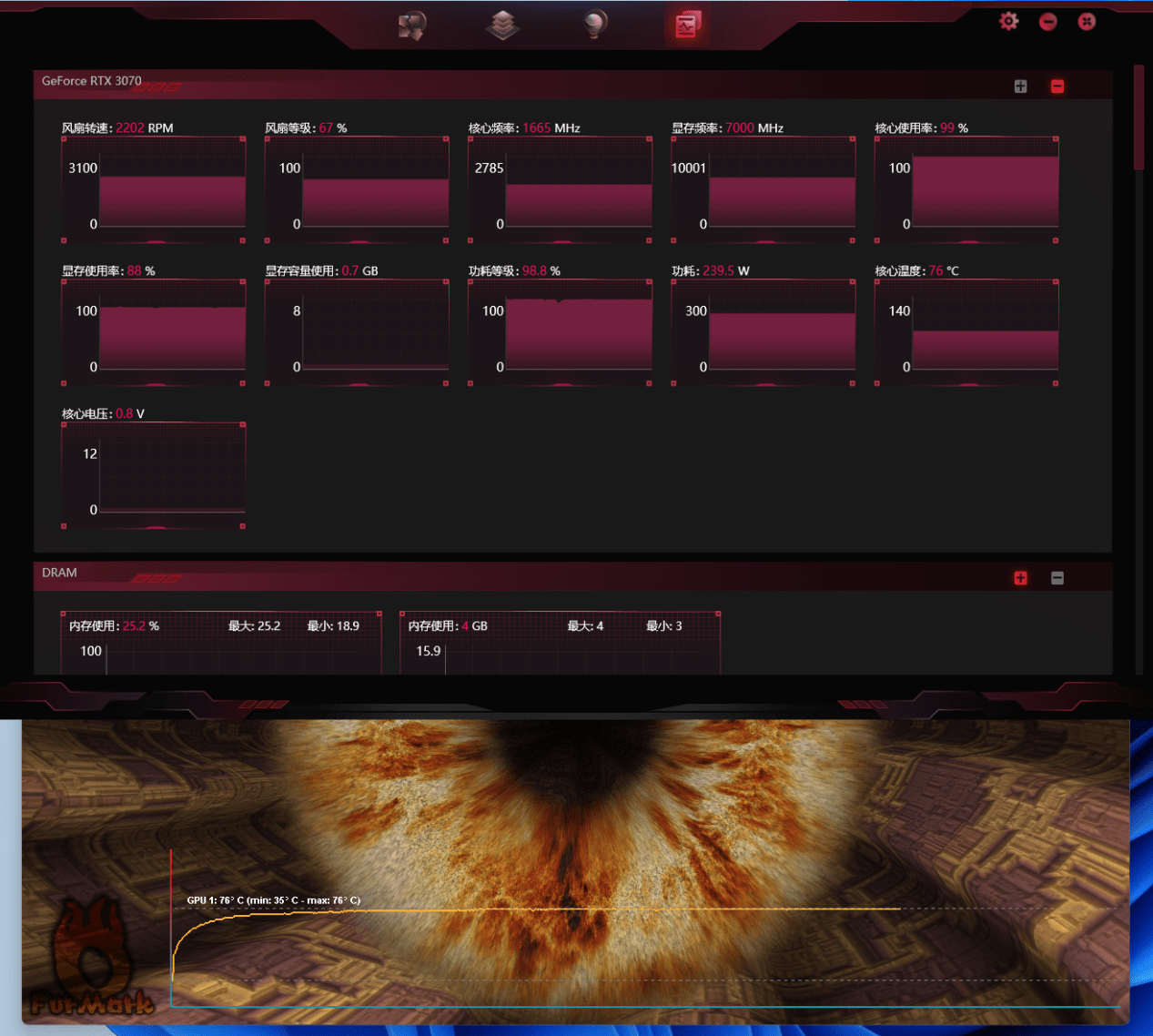Image resolution: width=1153 pixels, height=1036 pixels.
Task: Click the 核心电压: 0.8 V label
Action: [103, 414]
